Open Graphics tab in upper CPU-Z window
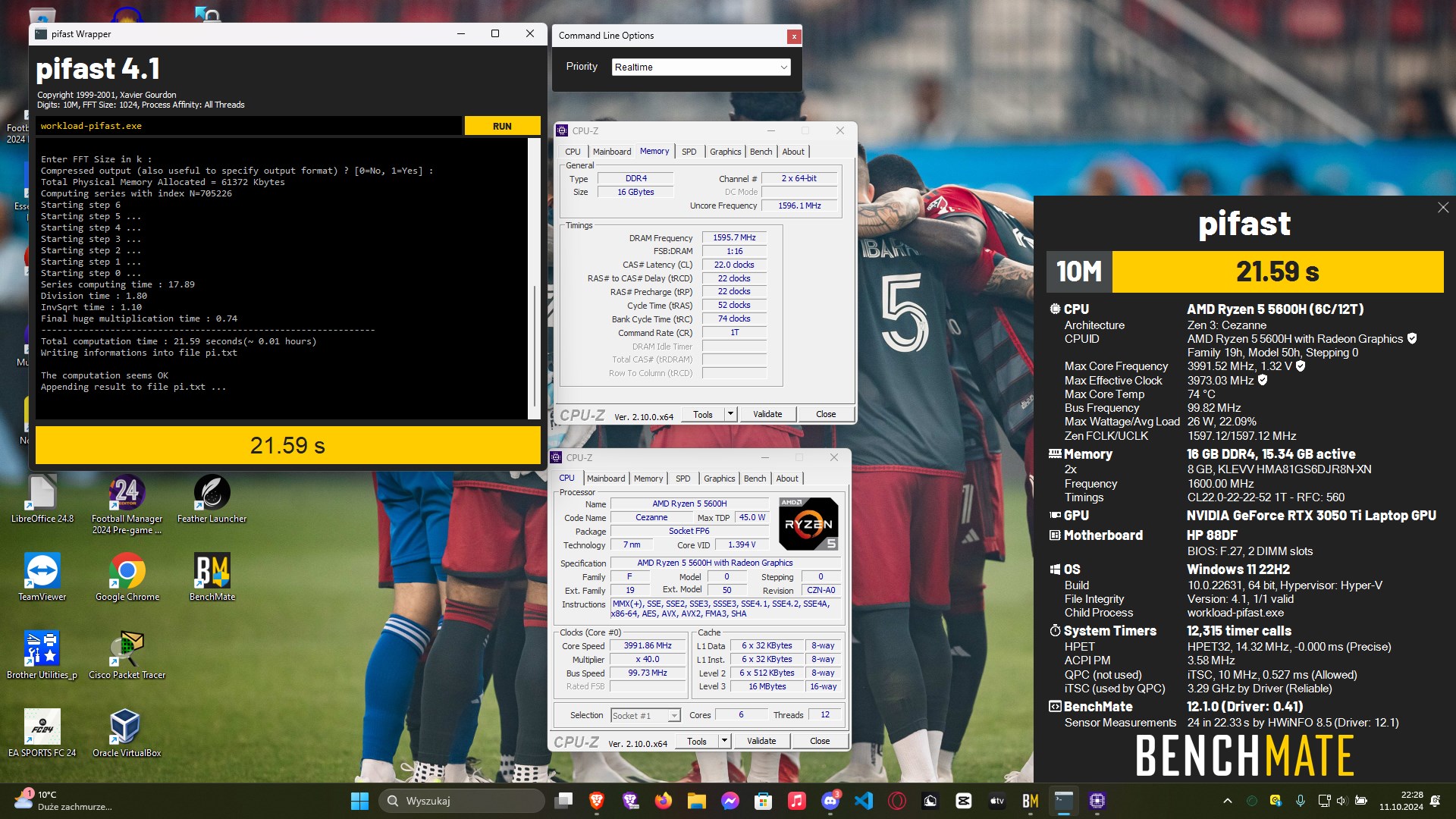 coord(725,152)
